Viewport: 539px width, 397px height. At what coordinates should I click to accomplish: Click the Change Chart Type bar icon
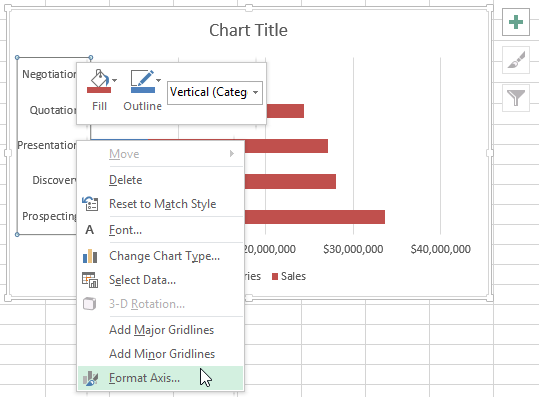pos(90,256)
